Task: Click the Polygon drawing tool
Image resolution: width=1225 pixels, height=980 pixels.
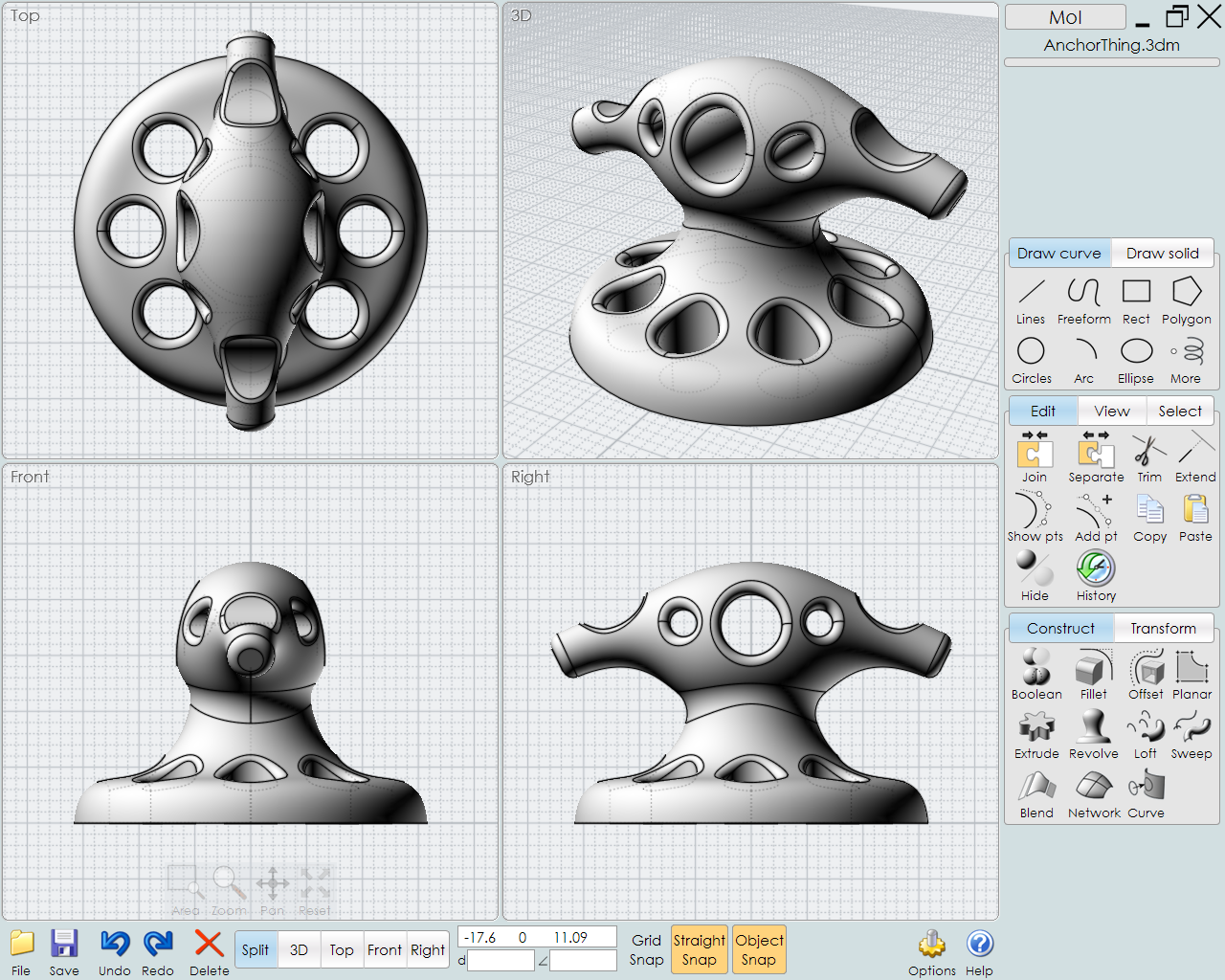Action: click(1186, 301)
